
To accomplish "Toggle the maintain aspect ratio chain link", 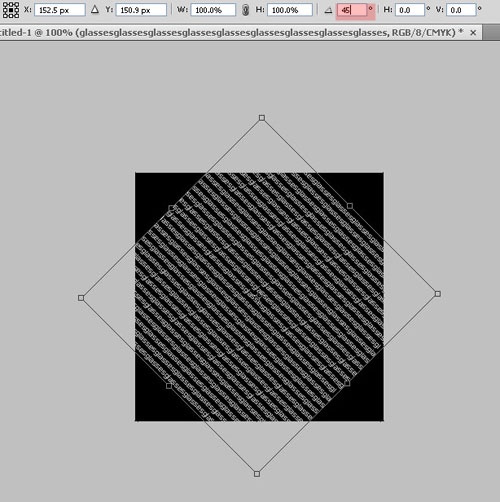I will click(x=245, y=10).
